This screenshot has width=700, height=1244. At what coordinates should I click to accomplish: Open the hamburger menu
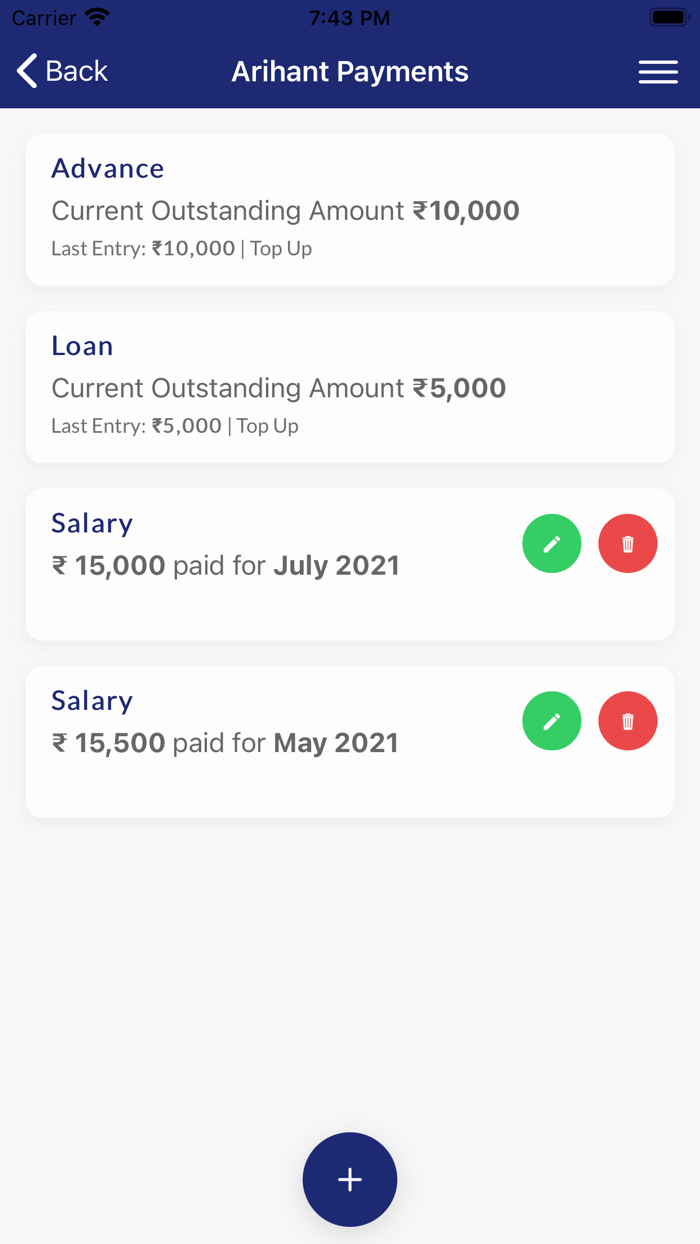[658, 71]
